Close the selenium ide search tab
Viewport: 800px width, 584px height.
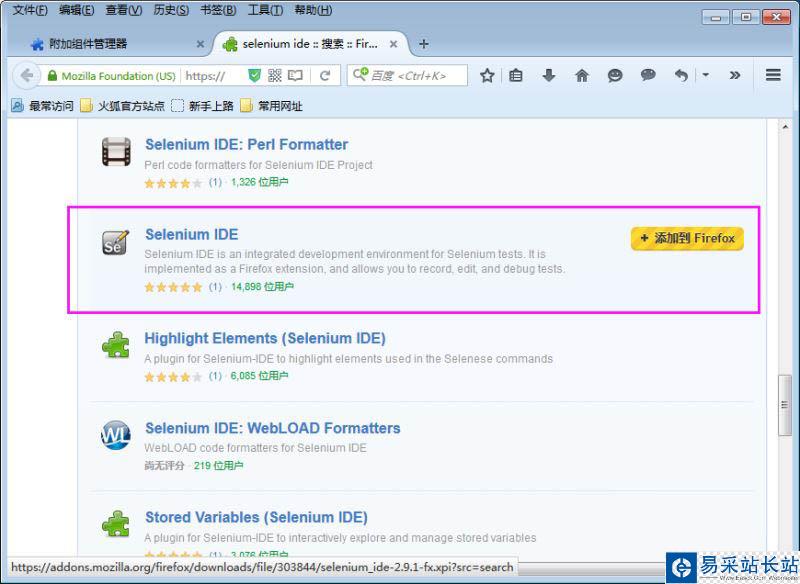393,44
